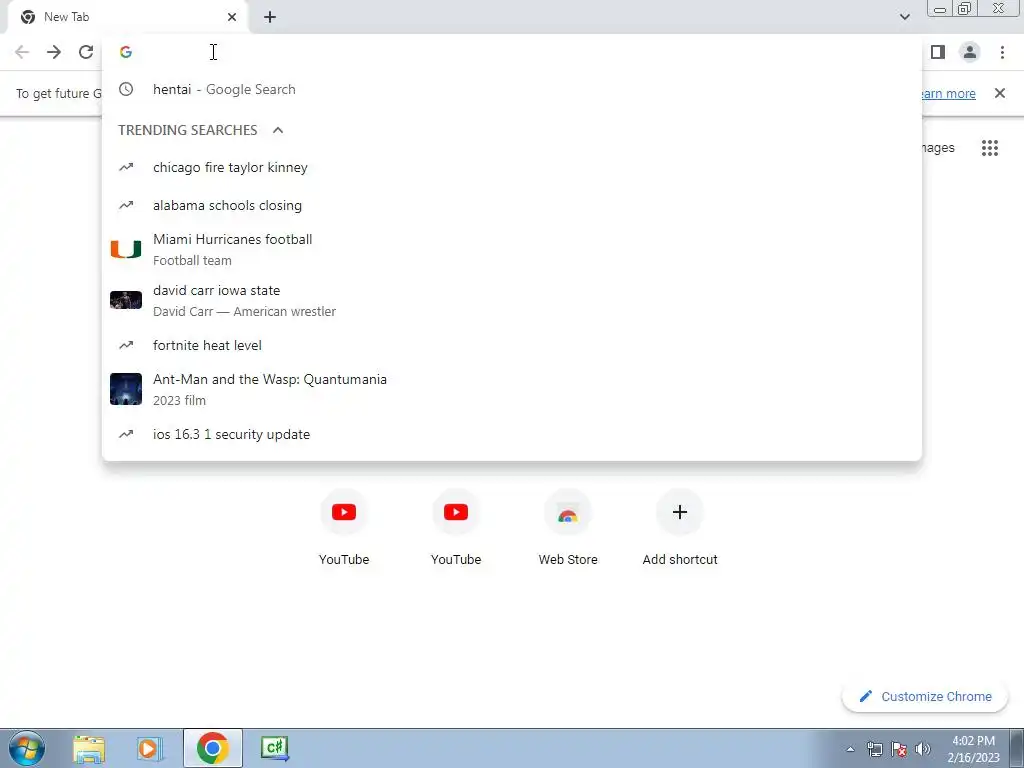Click the network tray icon
The width and height of the screenshot is (1024, 768).
pyautogui.click(x=874, y=749)
